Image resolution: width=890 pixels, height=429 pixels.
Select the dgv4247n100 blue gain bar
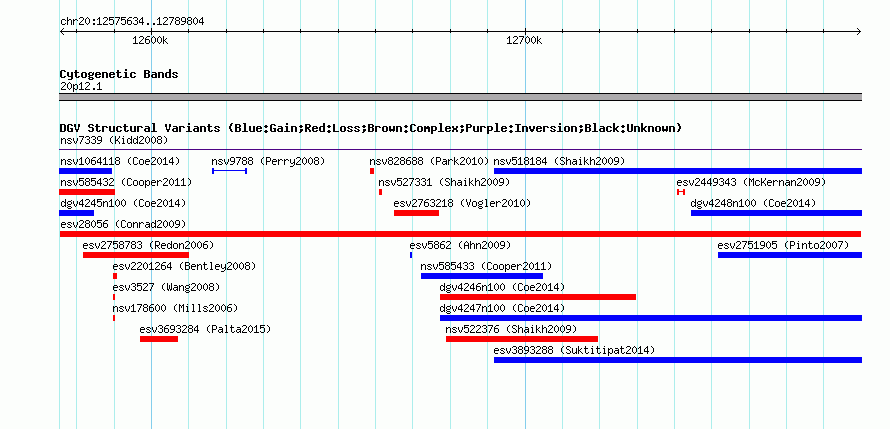pos(651,318)
